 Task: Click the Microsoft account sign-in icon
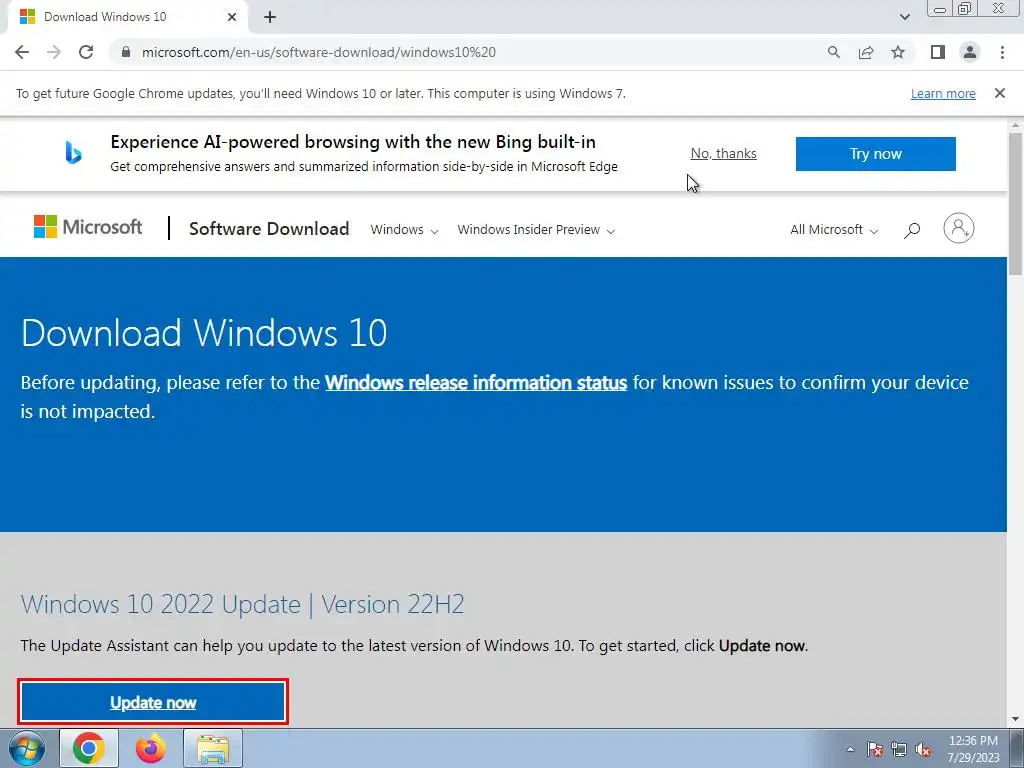pos(959,228)
